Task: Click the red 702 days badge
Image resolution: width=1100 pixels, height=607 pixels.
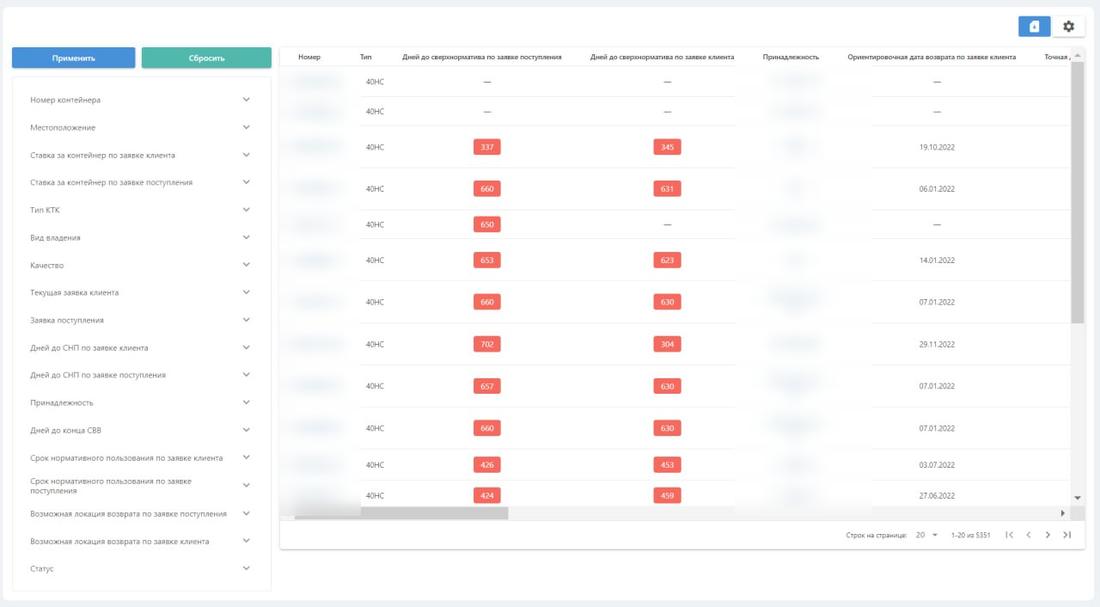Action: (x=487, y=345)
